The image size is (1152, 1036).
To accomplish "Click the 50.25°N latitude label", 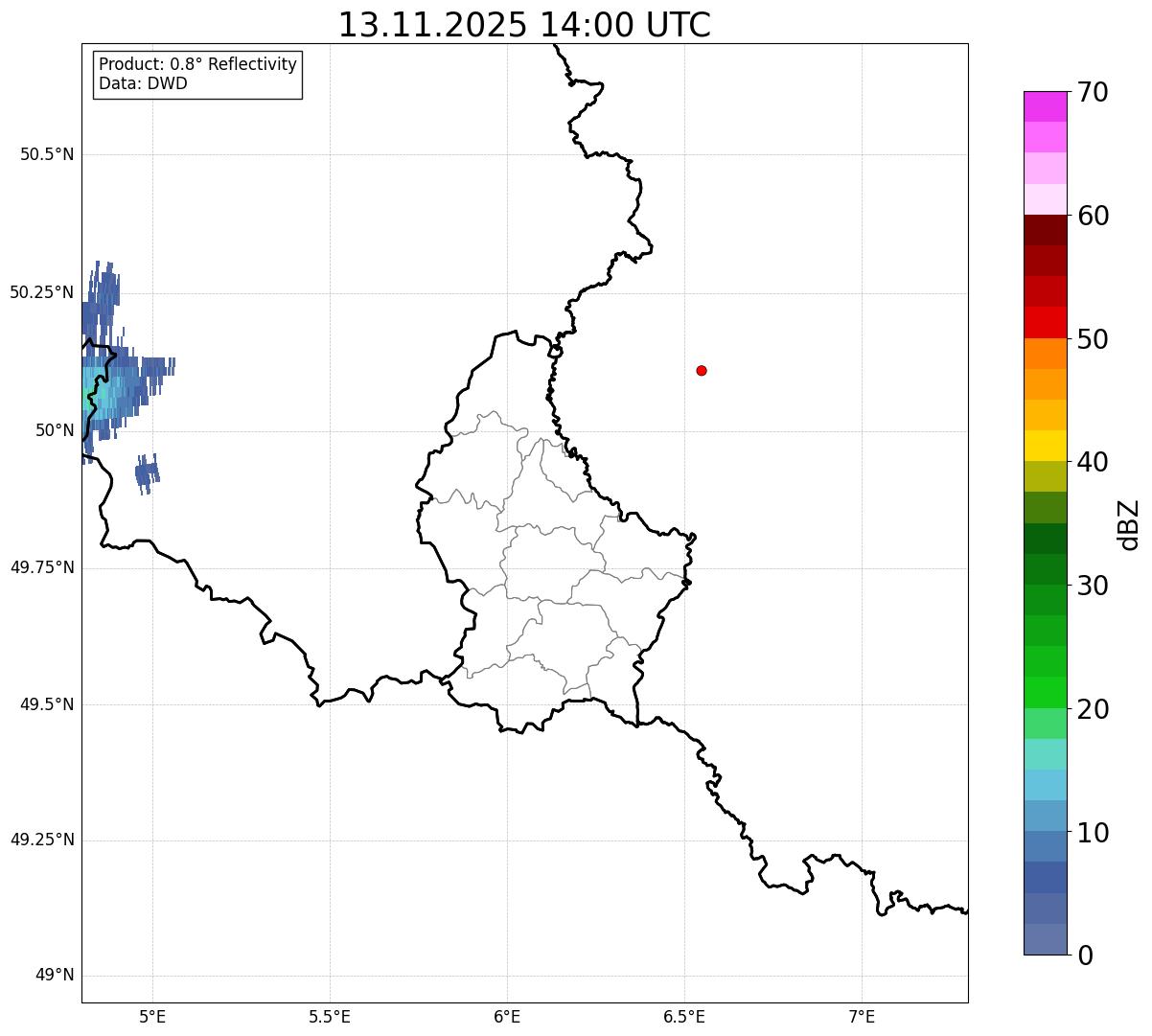I will tap(41, 292).
